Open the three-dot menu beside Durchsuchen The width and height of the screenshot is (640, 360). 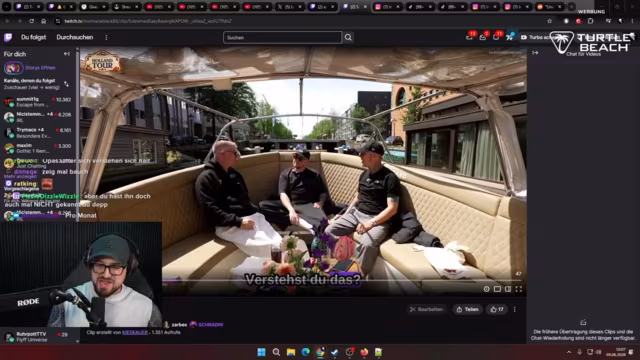click(106, 38)
